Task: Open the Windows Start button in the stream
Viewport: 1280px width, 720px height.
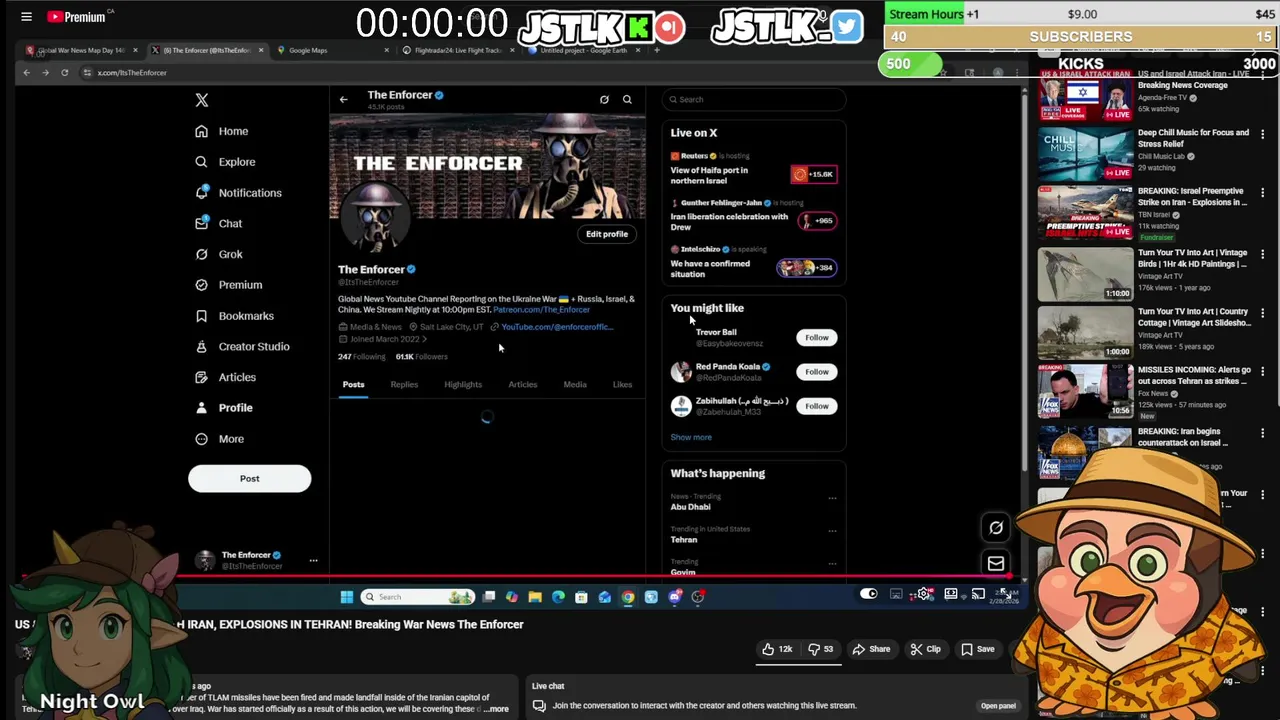Action: [346, 597]
